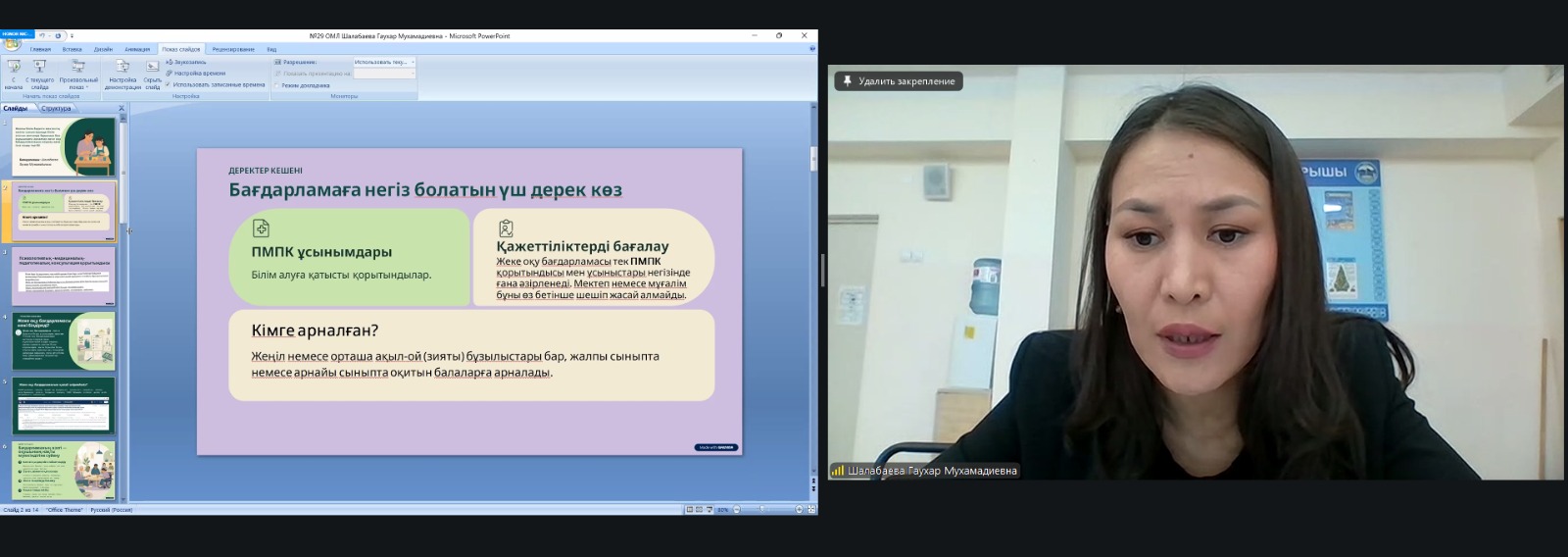Viewport: 1568px width, 557px height.
Task: Click PowerPoint help icon on the ribbon
Action: (x=811, y=48)
